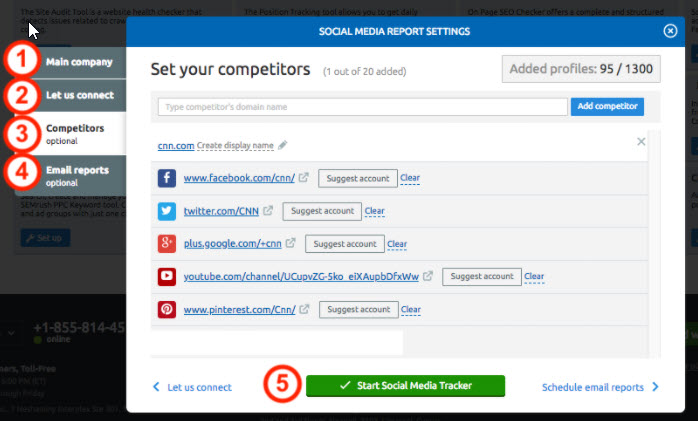Viewport: 698px width, 421px height.
Task: Click Suggest account in the Facebook row
Action: (358, 178)
